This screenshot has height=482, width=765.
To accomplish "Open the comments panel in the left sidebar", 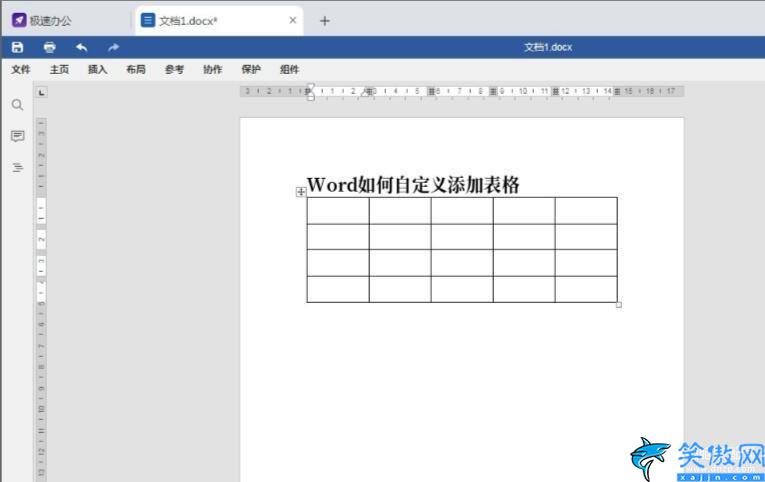I will pyautogui.click(x=18, y=136).
